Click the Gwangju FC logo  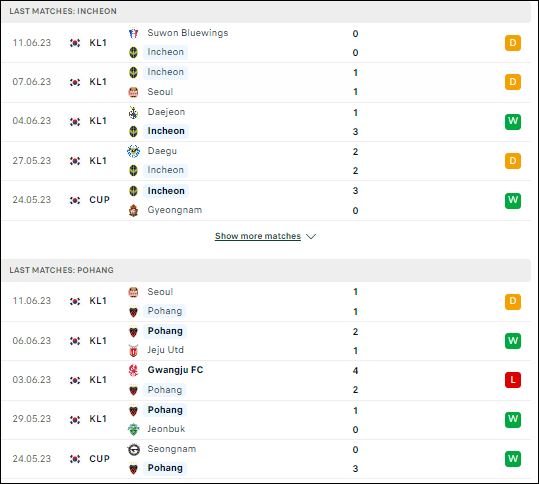133,370
